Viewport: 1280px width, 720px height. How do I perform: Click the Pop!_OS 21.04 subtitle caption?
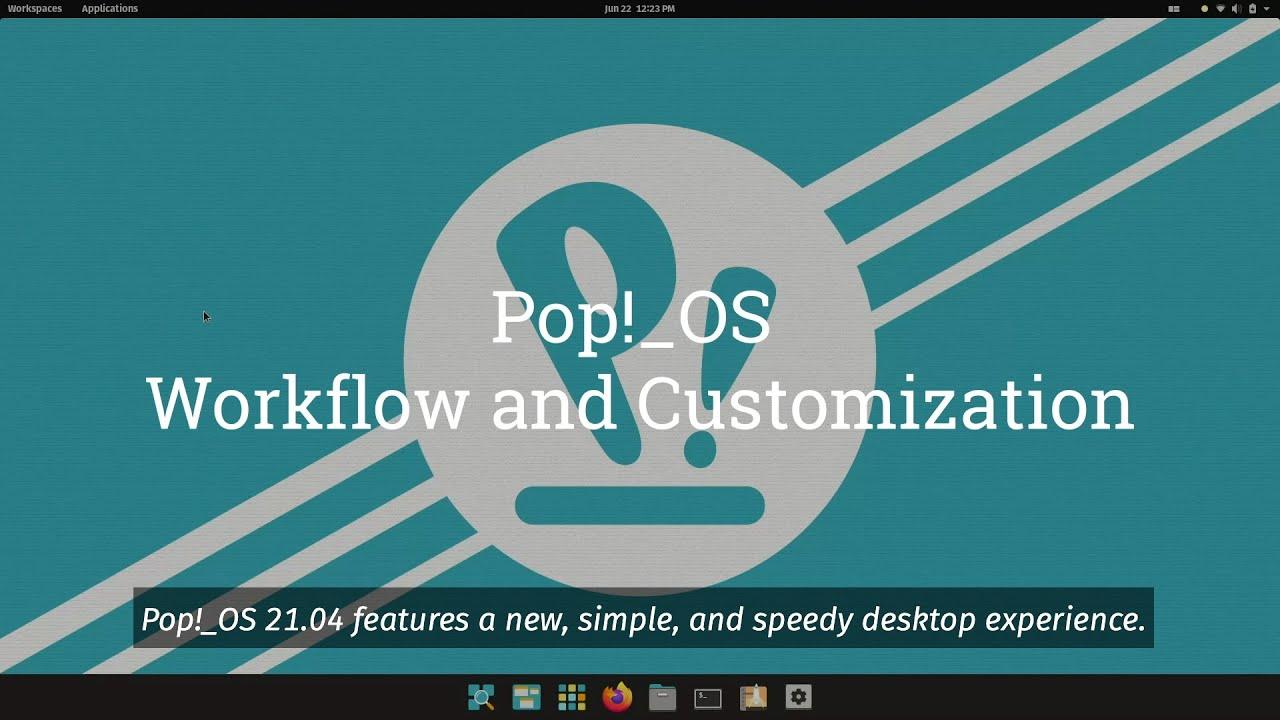643,619
